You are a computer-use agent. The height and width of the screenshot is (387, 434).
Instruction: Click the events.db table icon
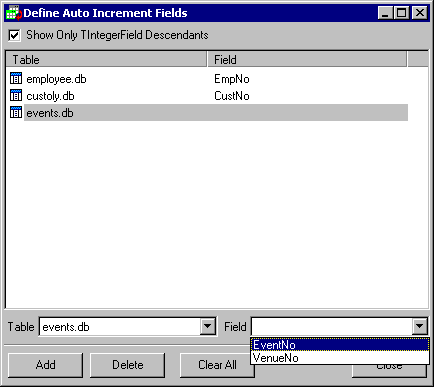tap(16, 113)
